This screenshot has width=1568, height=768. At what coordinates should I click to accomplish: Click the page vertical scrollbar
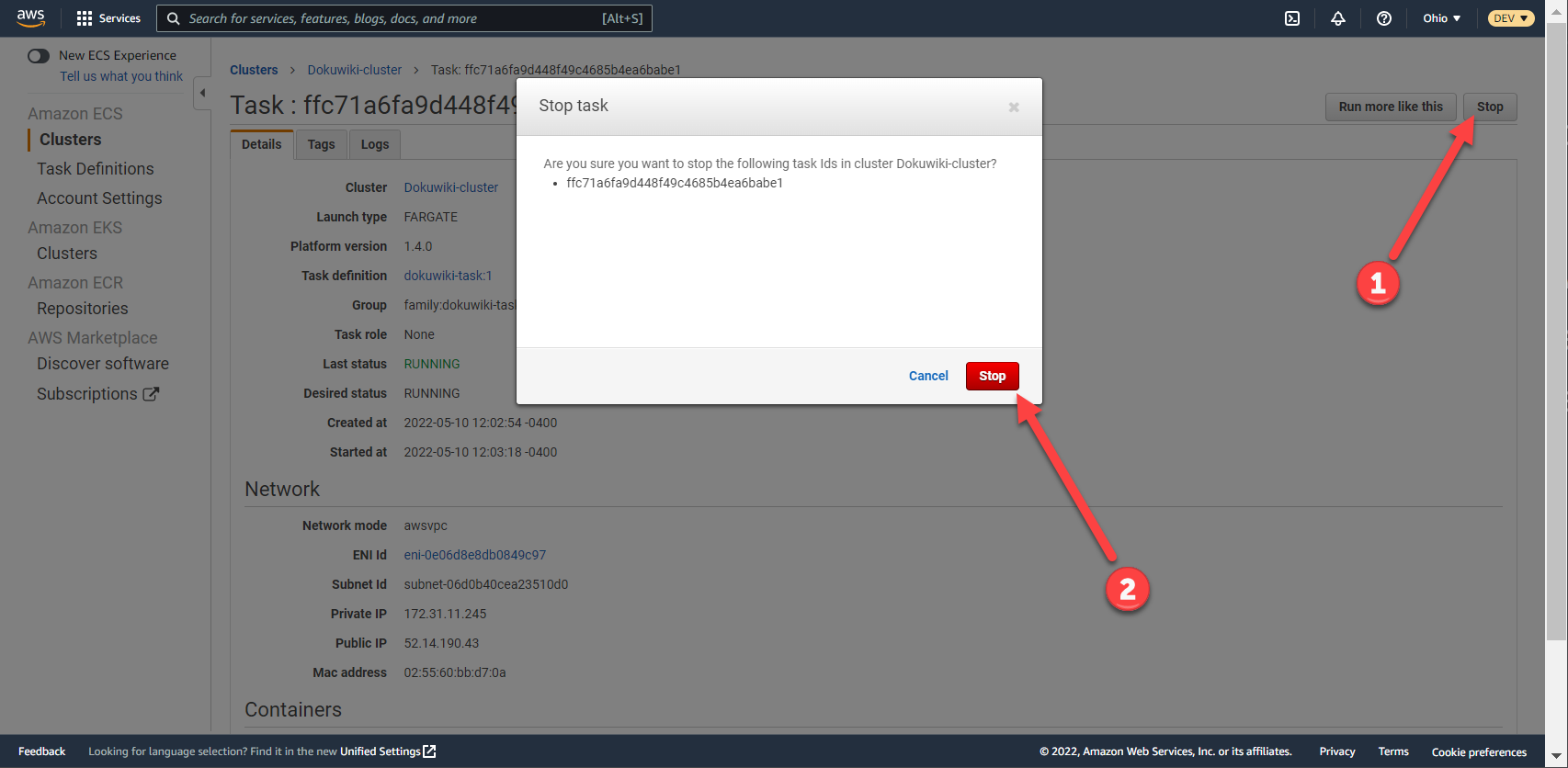(x=1556, y=331)
